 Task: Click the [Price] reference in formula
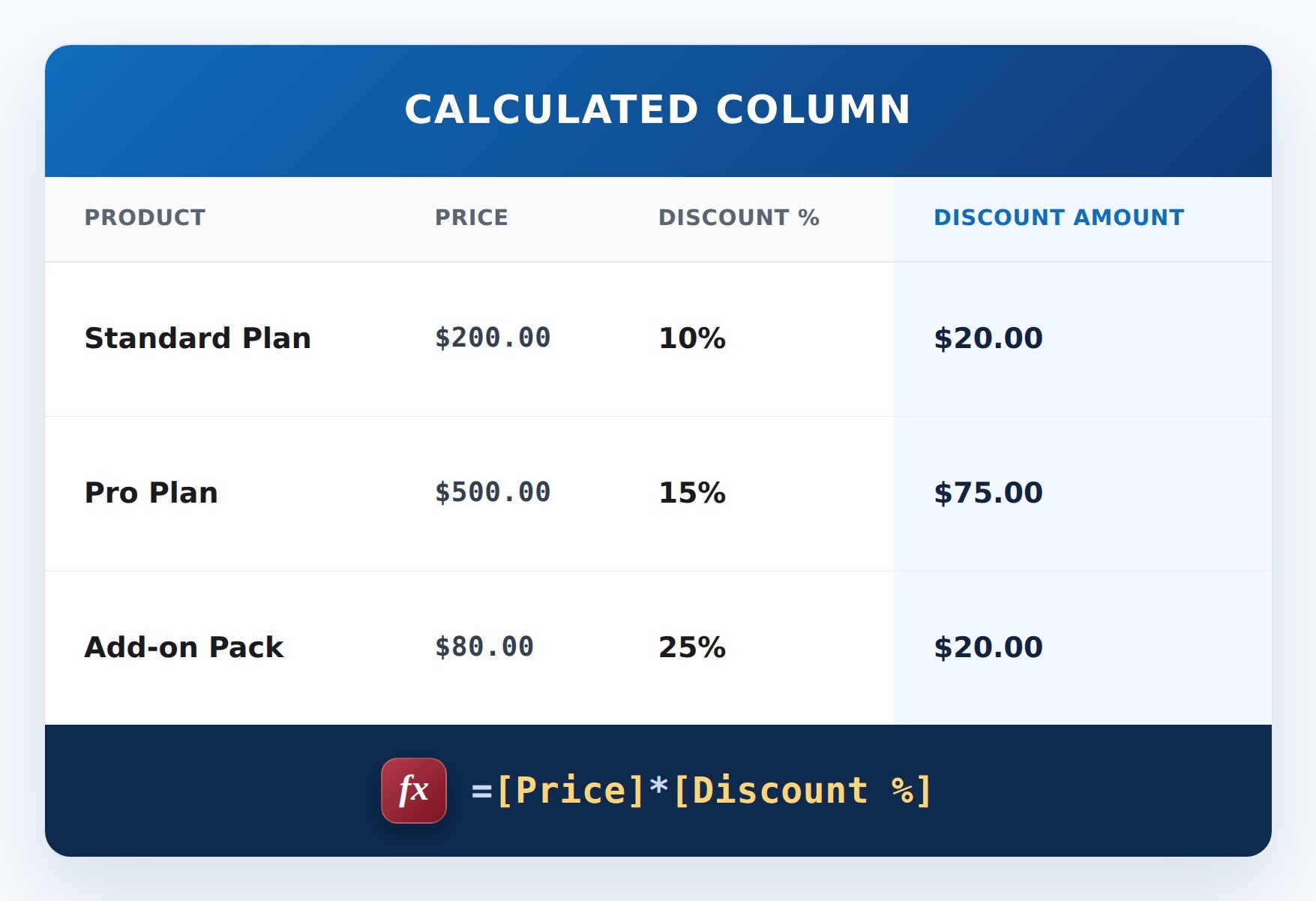pos(571,791)
